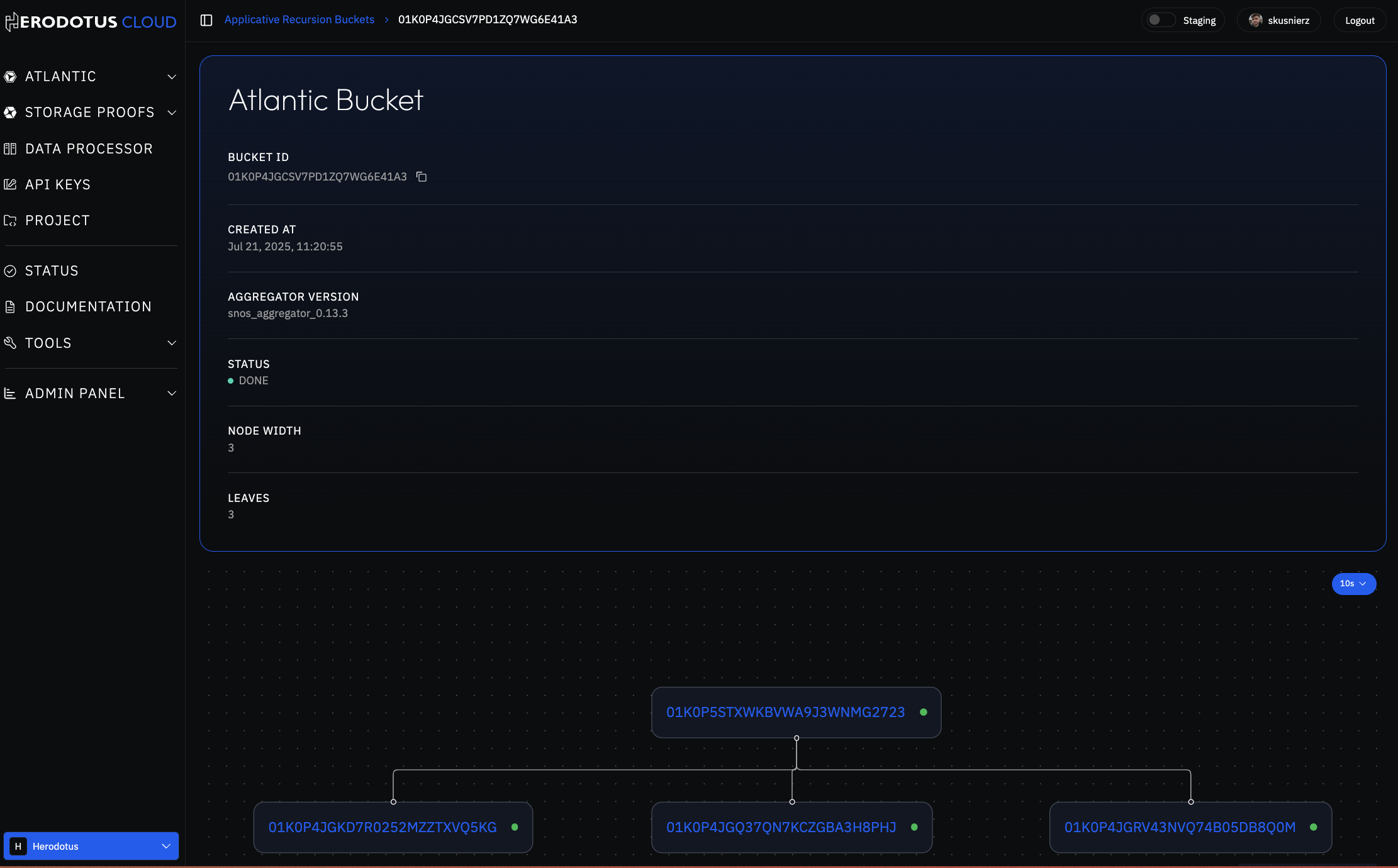
Task: Toggle the sidebar panel icon
Action: click(x=206, y=20)
